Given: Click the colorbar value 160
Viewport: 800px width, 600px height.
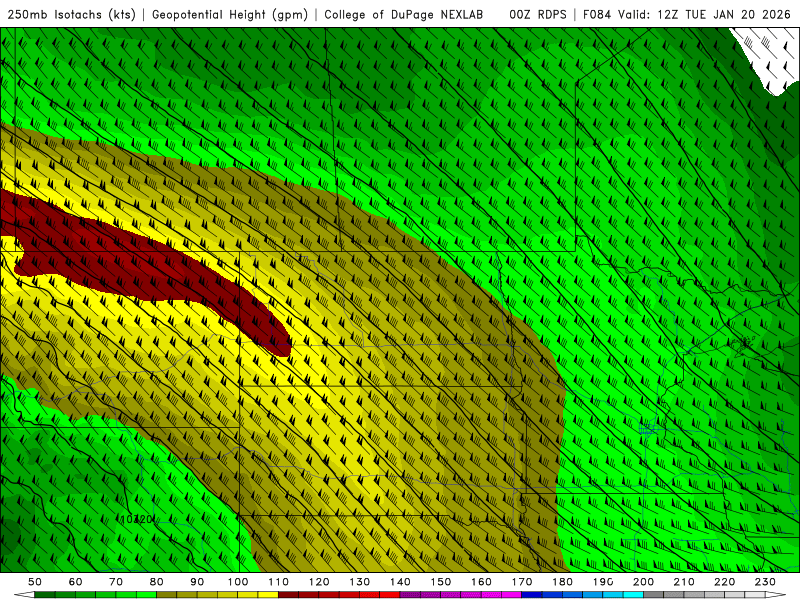Looking at the screenshot, I should (481, 582).
